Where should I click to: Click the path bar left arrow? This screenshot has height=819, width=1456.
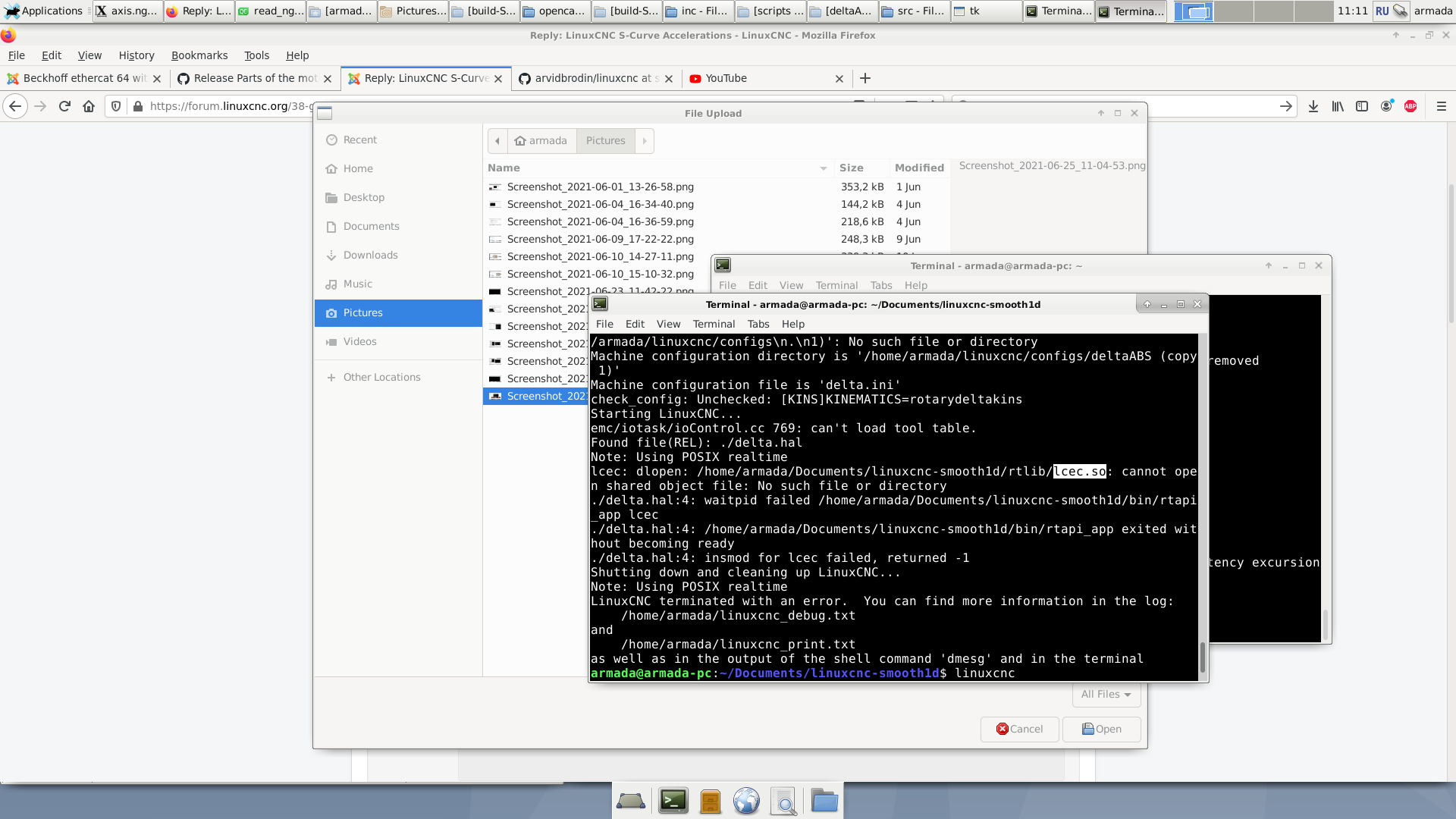click(497, 141)
